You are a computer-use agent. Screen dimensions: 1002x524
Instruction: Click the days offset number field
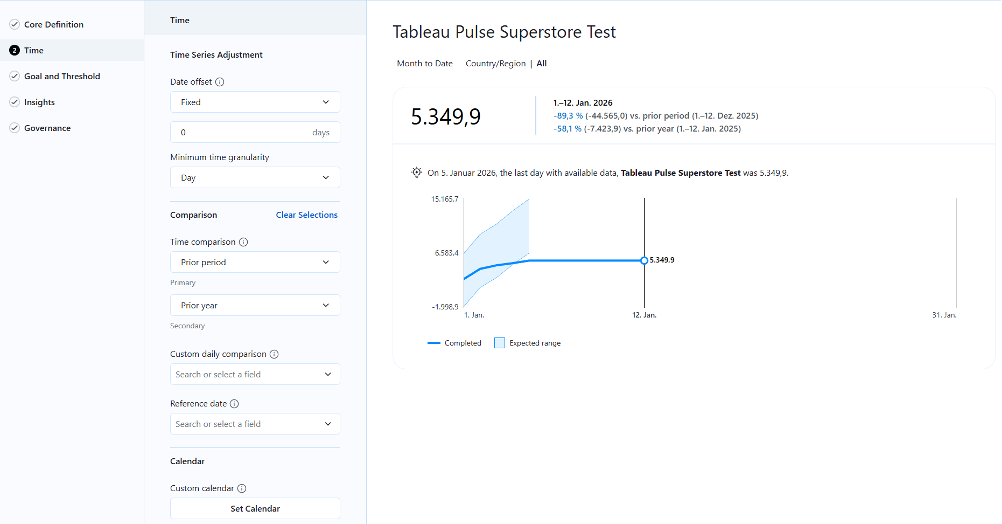[240, 132]
